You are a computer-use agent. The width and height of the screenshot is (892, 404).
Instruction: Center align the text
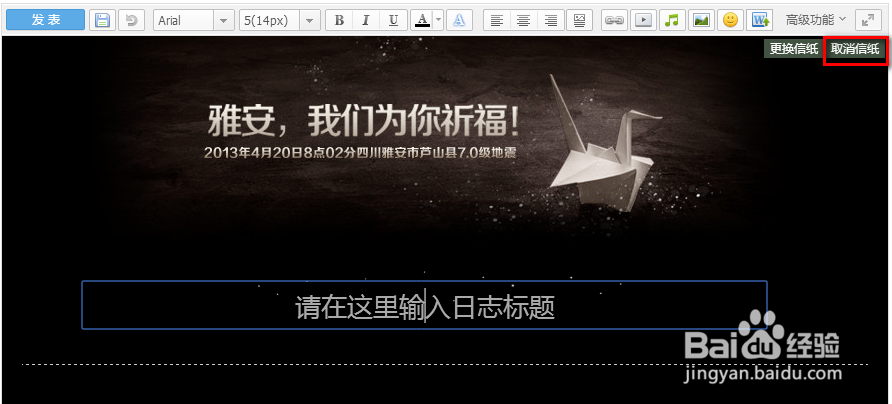coord(524,20)
